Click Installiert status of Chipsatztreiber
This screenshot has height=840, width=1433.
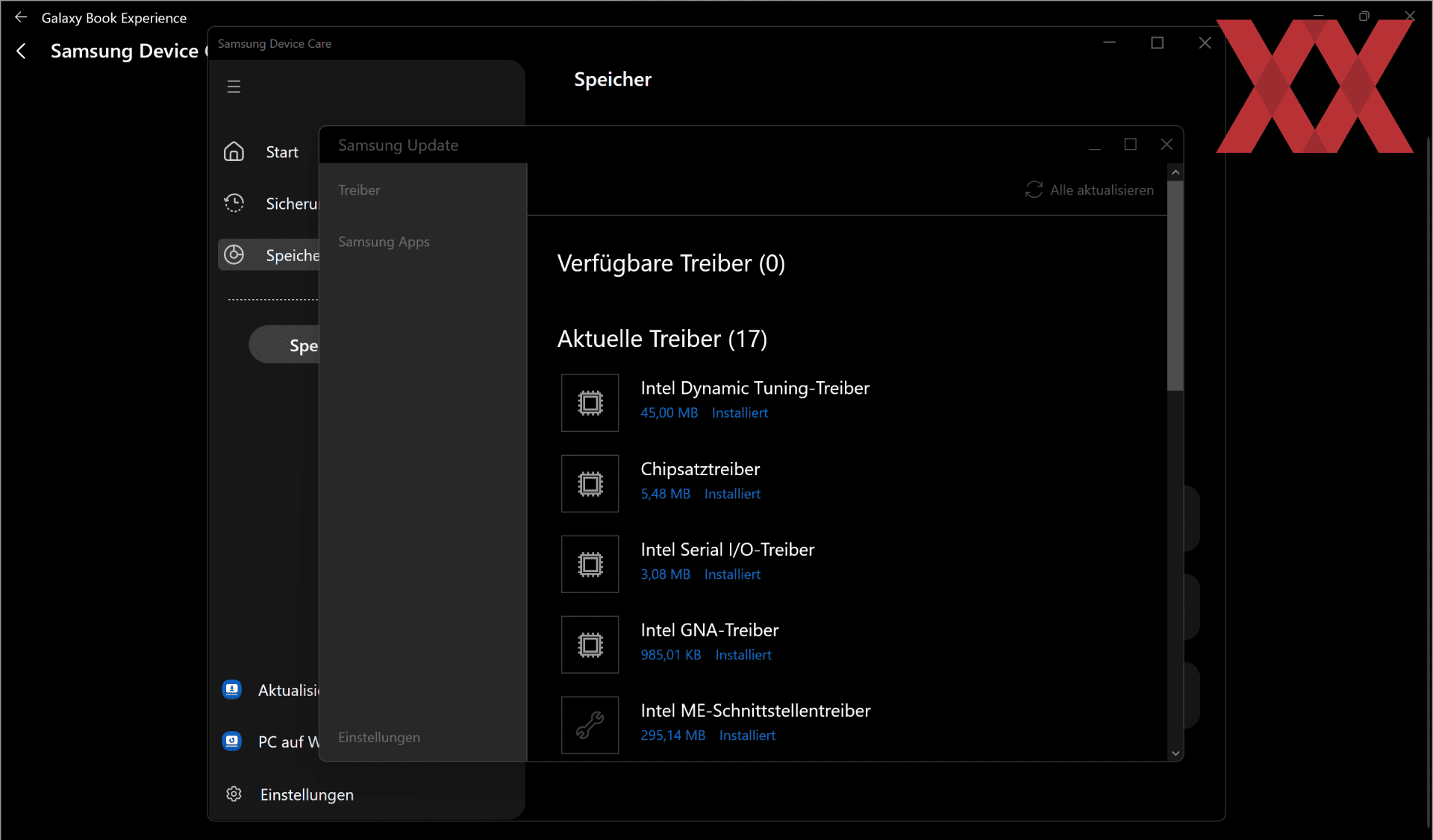732,494
